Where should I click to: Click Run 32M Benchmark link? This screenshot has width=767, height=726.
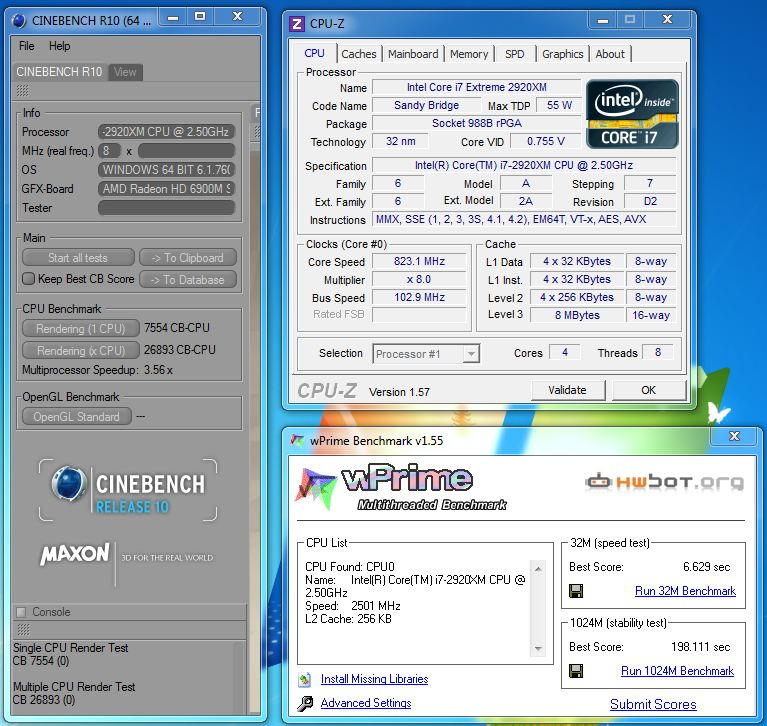pos(685,591)
